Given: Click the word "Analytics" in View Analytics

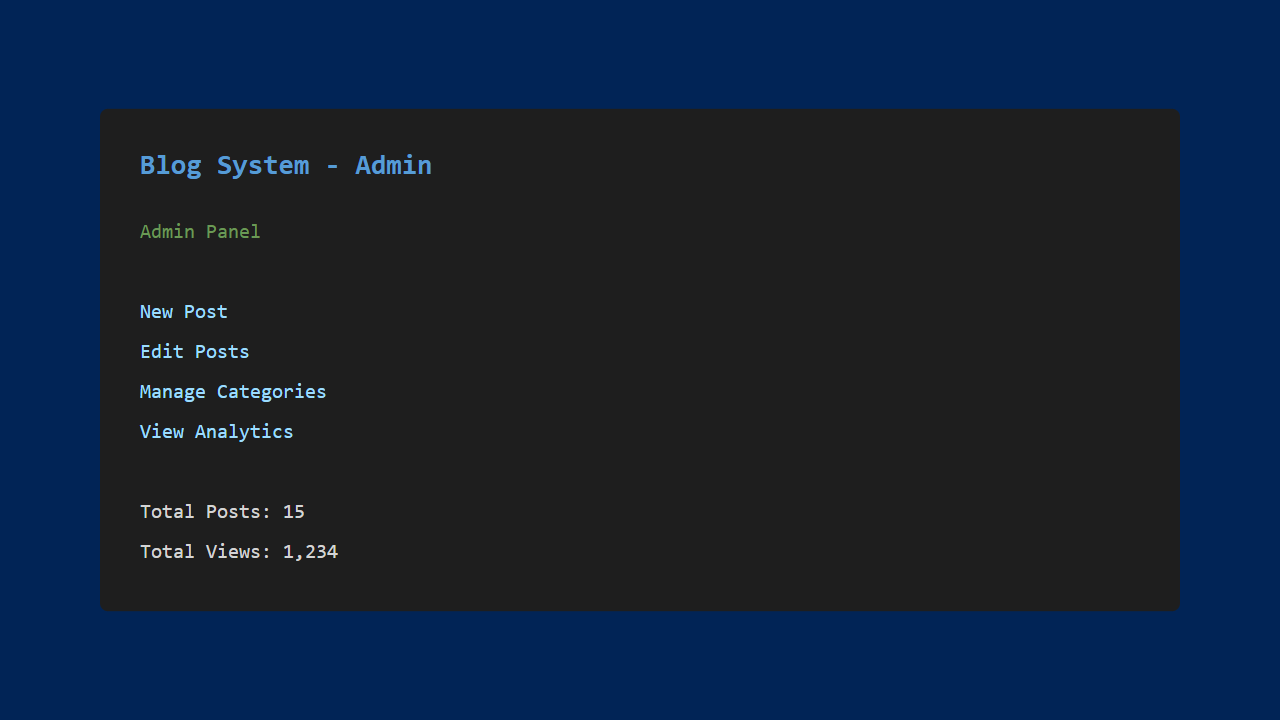Looking at the screenshot, I should point(244,432).
